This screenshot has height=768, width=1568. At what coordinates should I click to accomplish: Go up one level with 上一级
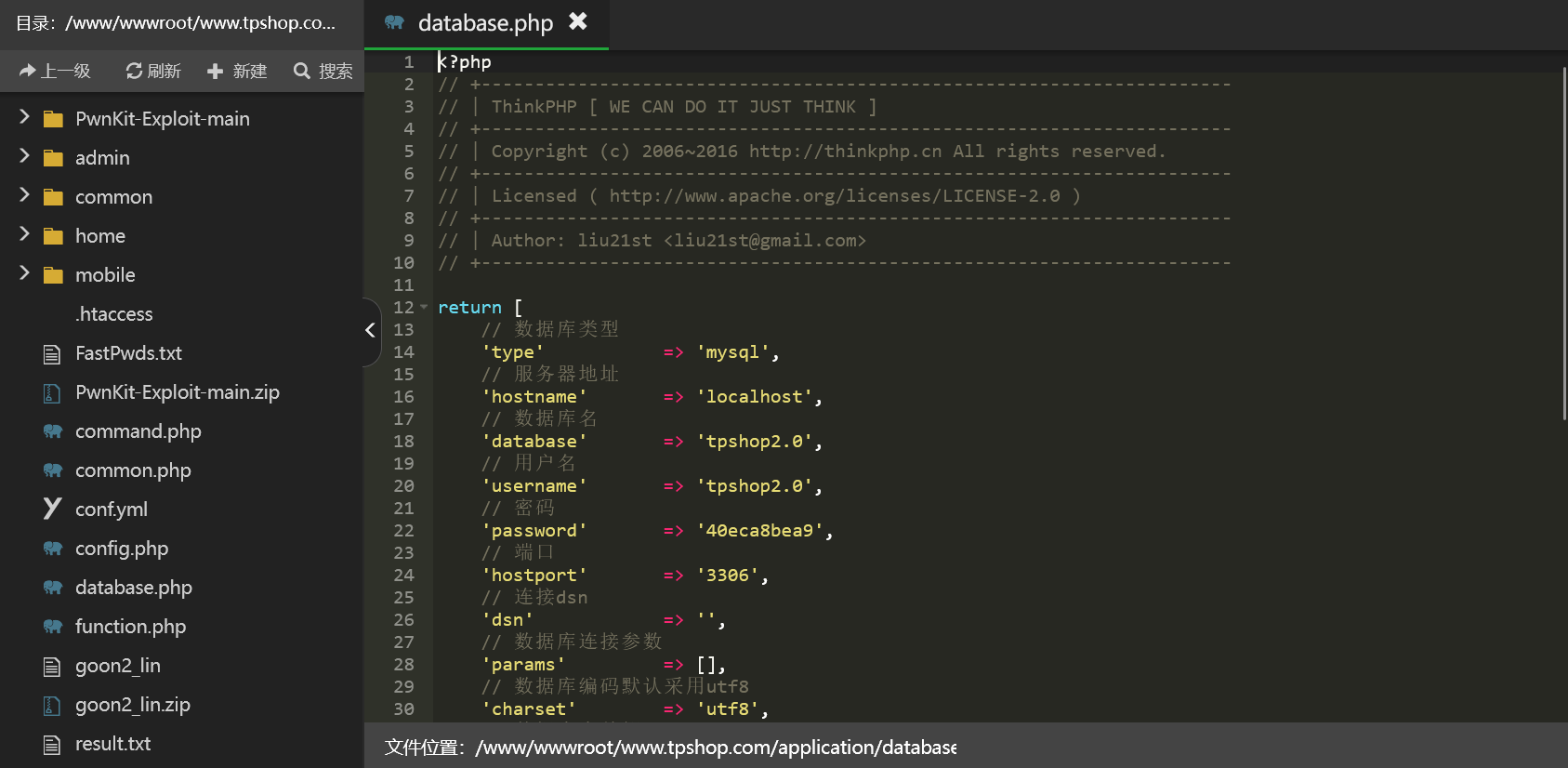[55, 71]
